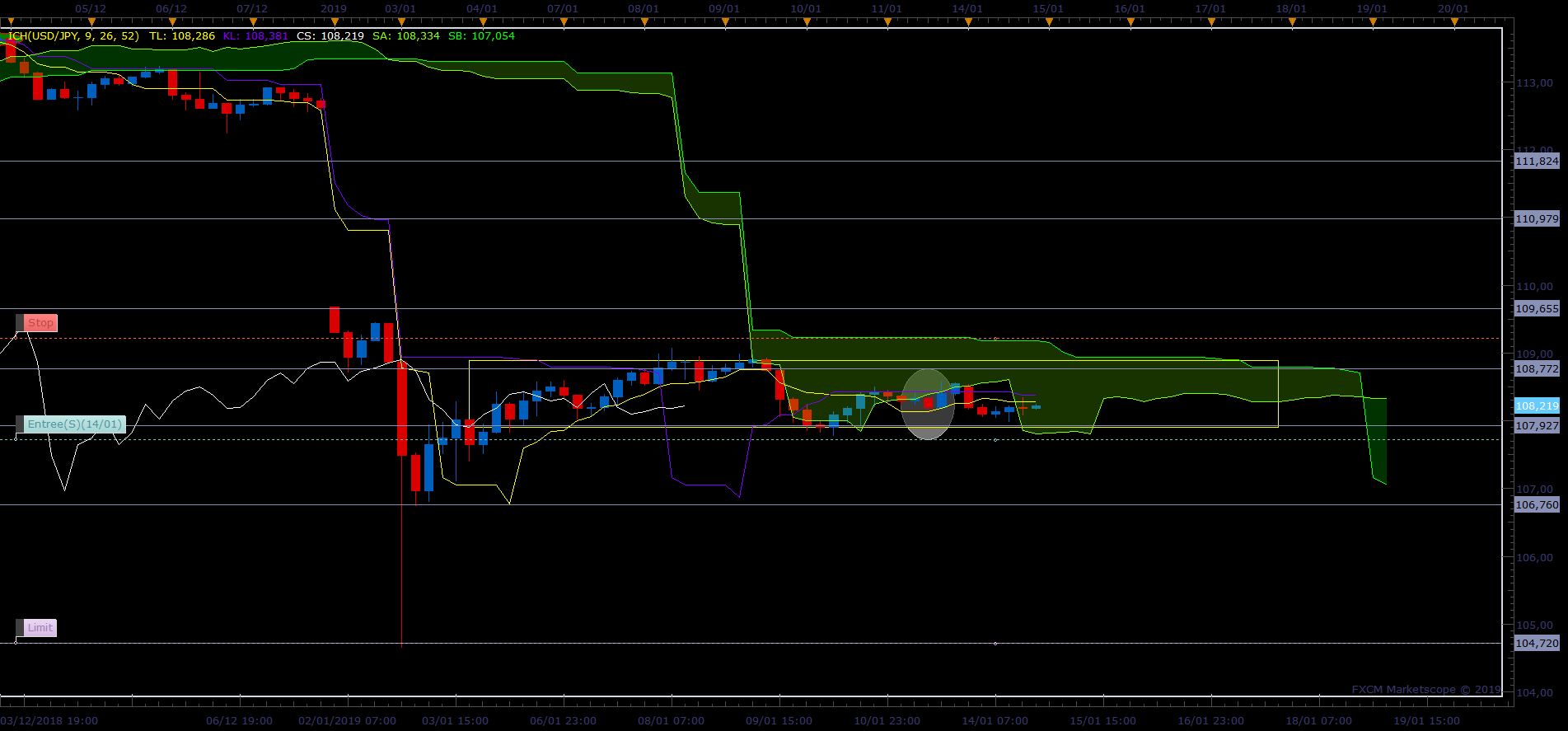Select the green SB: 107,054 value
1568x731 pixels.
tap(481, 36)
